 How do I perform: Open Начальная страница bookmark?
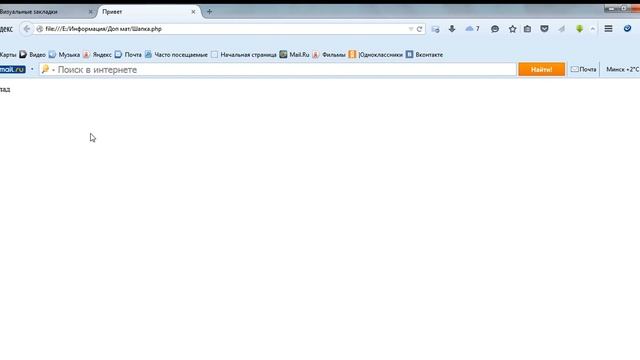pos(244,55)
